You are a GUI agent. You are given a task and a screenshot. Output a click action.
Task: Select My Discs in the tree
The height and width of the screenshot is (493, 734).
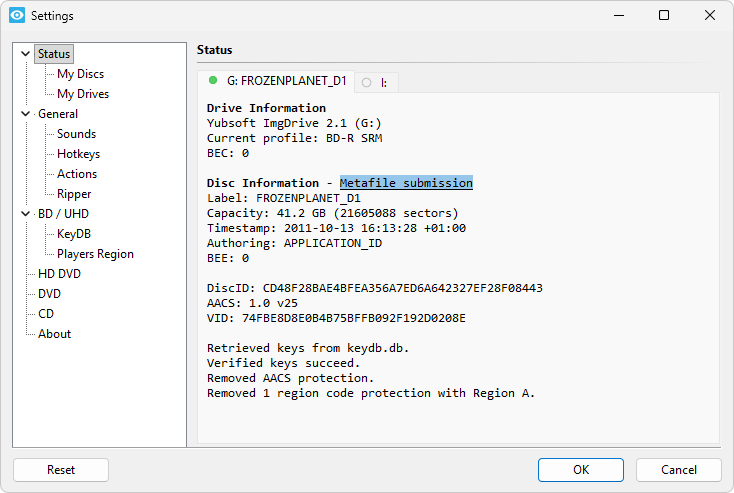[x=80, y=74]
